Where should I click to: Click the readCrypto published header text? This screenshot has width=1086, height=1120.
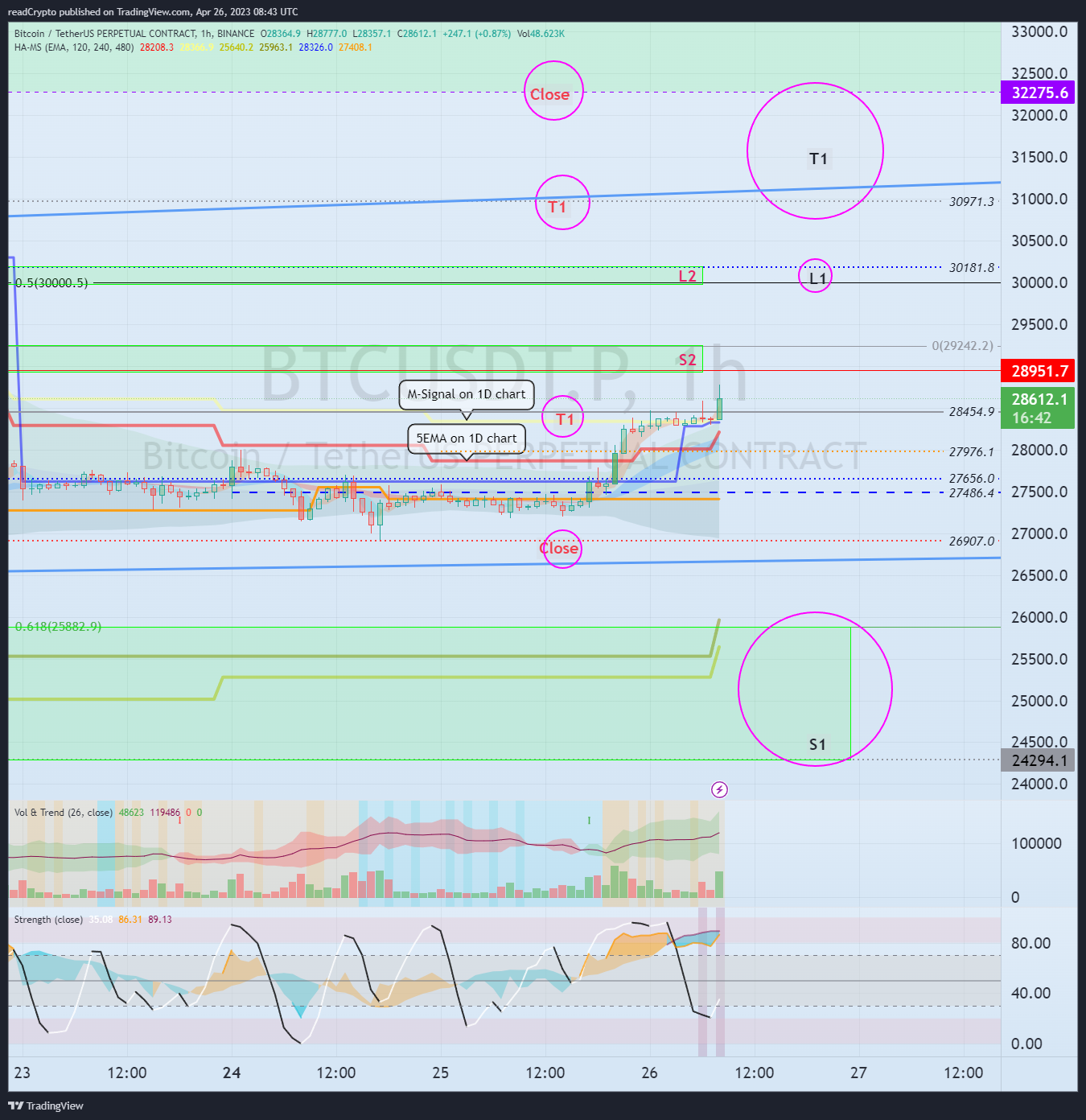[x=153, y=12]
